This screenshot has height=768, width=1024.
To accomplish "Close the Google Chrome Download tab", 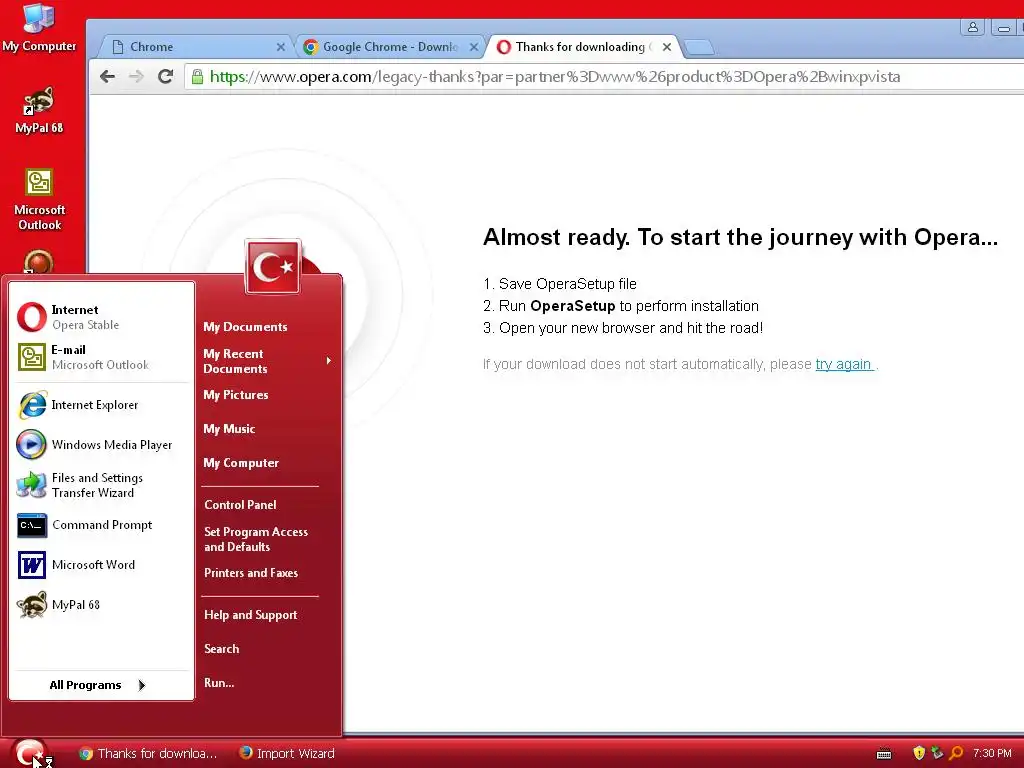I will pyautogui.click(x=474, y=47).
